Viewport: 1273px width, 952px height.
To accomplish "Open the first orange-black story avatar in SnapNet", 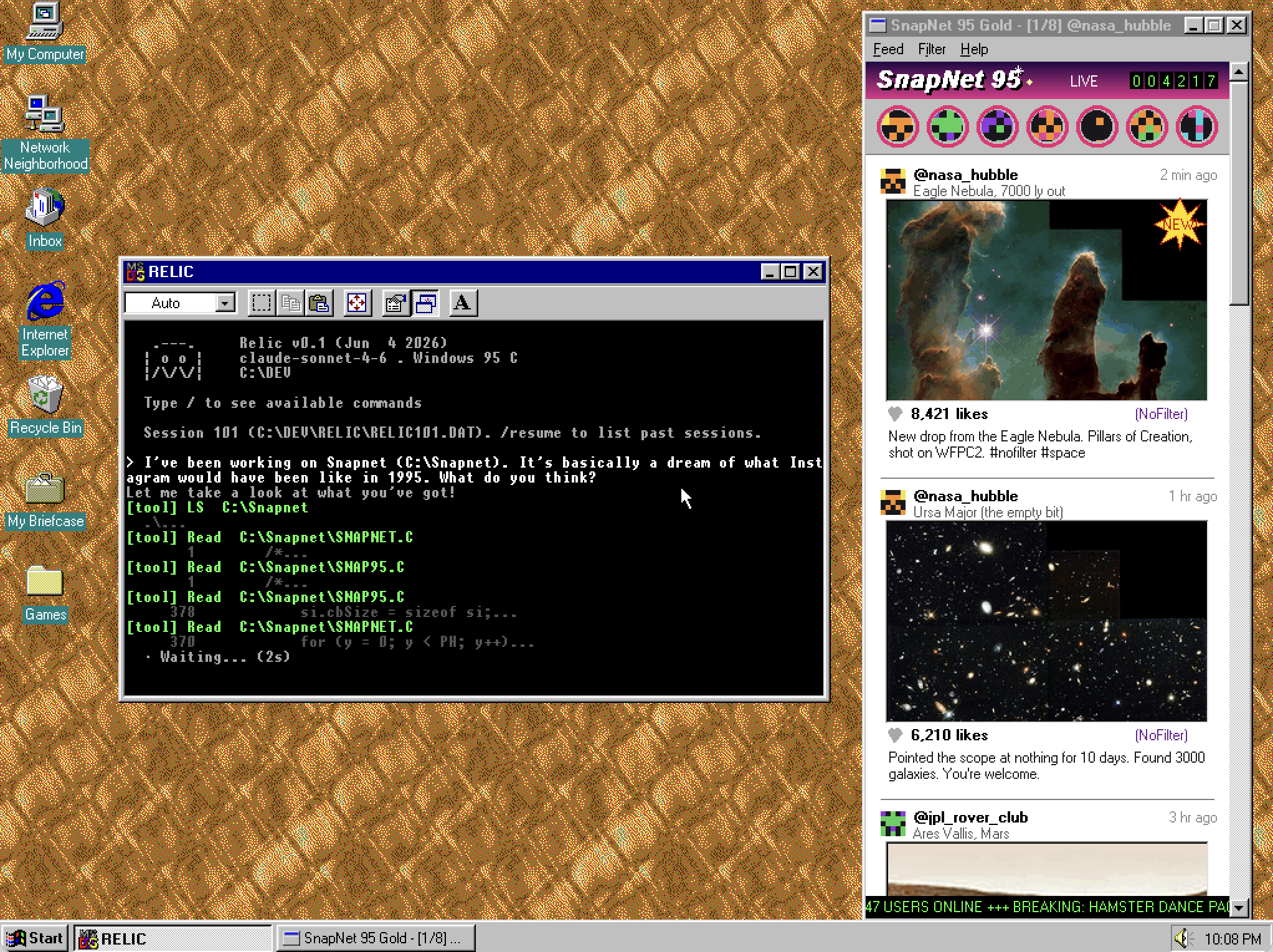I will (x=897, y=126).
